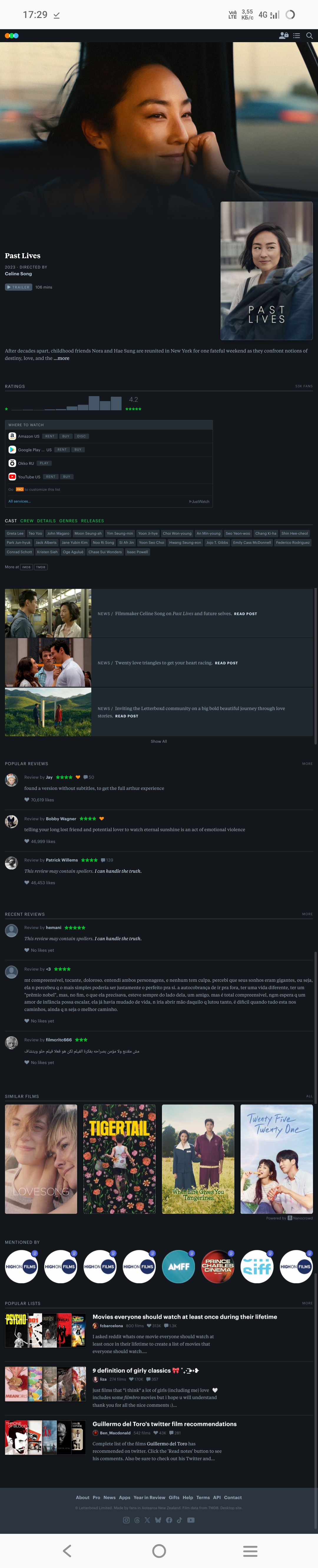Expand All services in Where to Watch
The image size is (318, 1568).
[19, 501]
